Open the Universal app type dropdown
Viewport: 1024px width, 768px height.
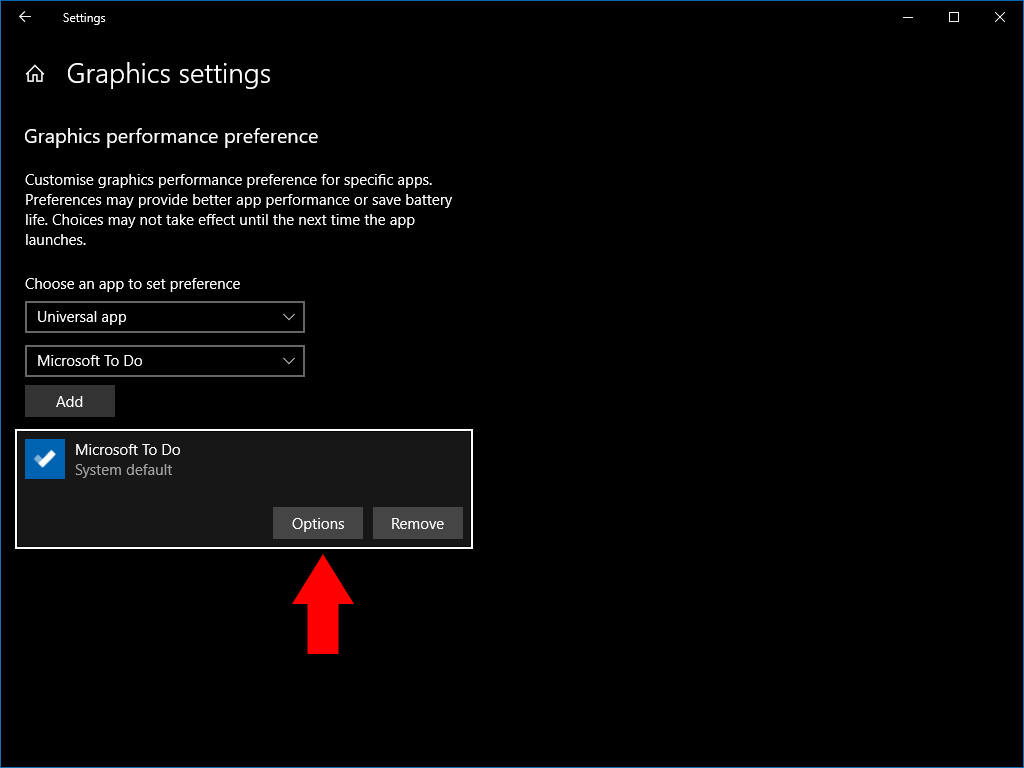click(165, 317)
